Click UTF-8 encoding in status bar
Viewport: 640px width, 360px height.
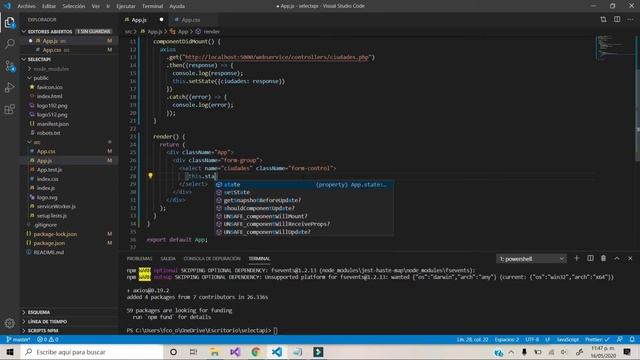(532, 339)
